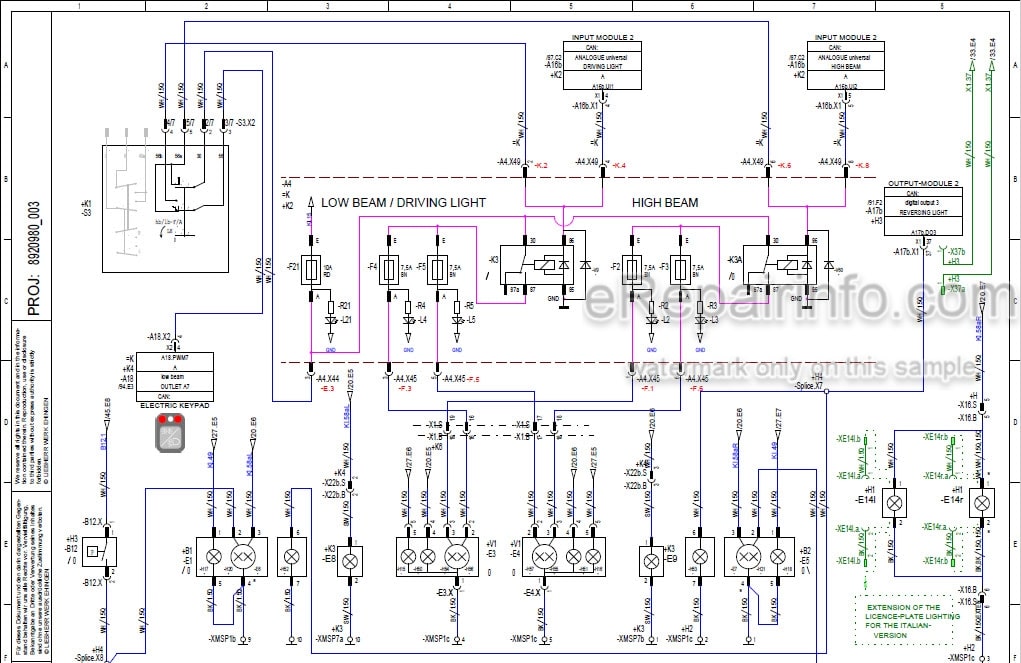
Task: Click the -E14l licence-plate lamp symbol
Action: (x=895, y=503)
